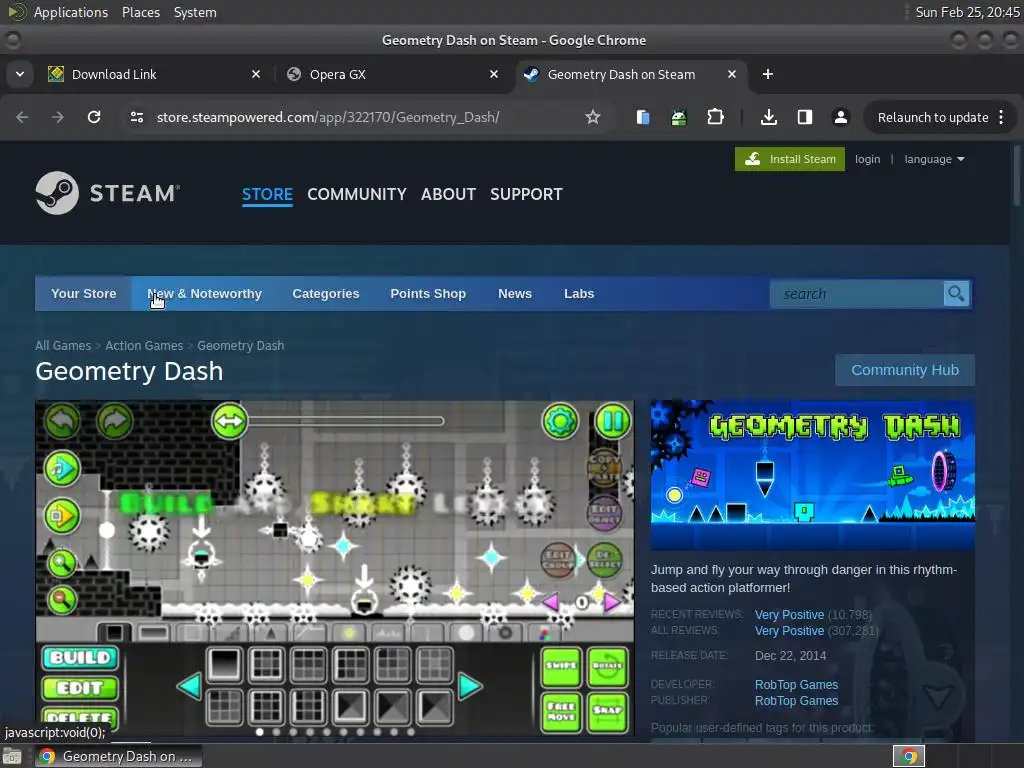1024x768 pixels.
Task: Click the store search magnifier icon
Action: coord(956,294)
